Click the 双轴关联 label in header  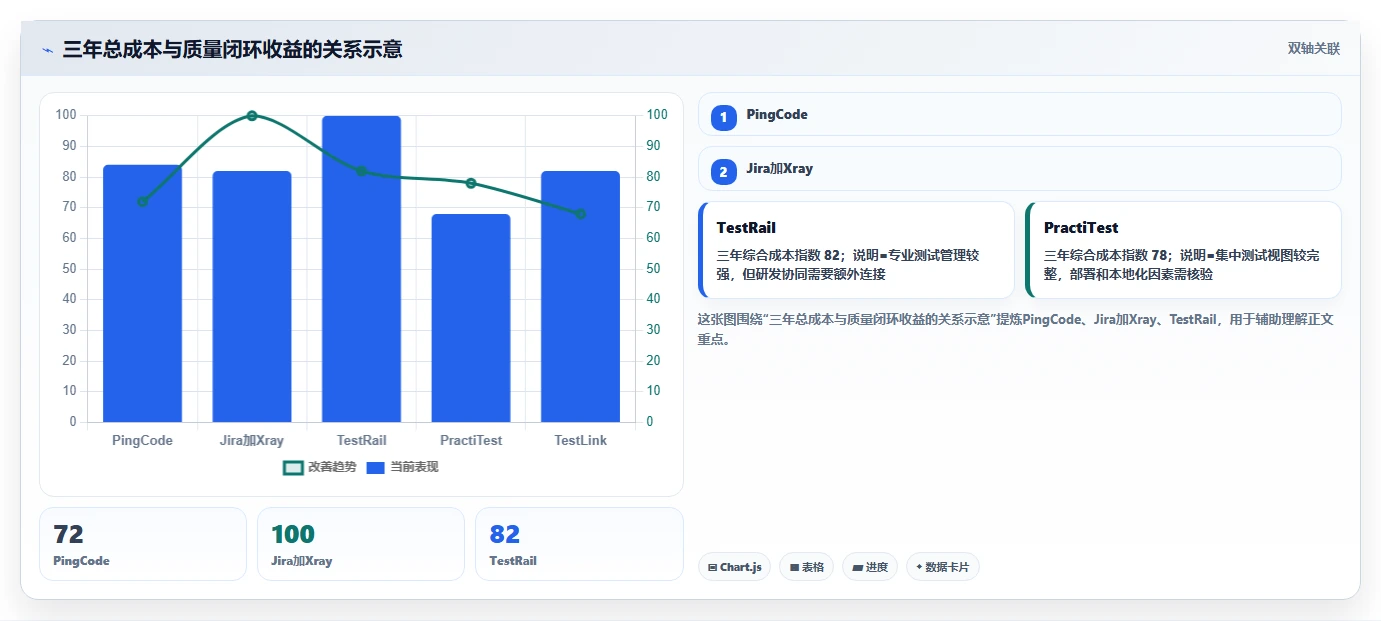1313,49
